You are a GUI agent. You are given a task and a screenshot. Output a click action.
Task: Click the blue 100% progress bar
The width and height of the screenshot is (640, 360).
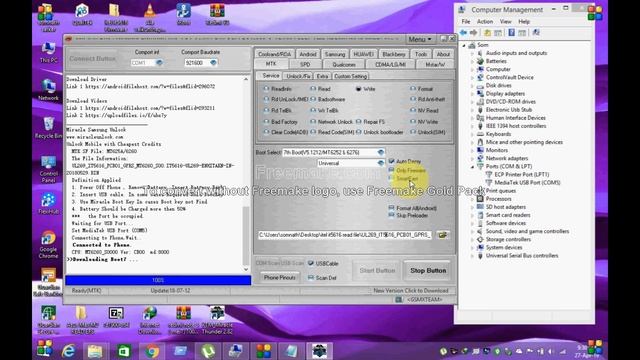[158, 280]
